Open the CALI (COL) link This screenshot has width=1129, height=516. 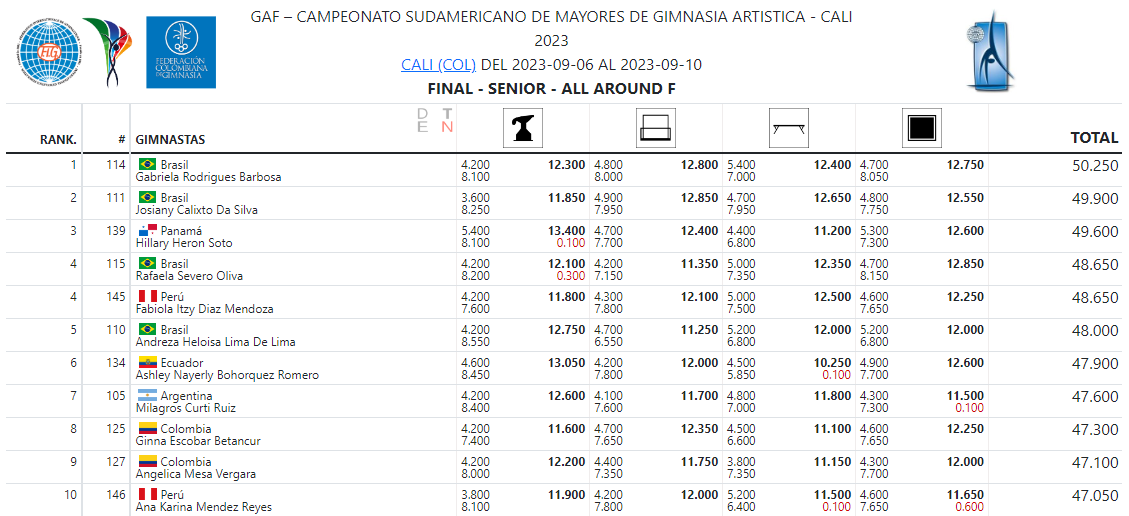tap(438, 65)
